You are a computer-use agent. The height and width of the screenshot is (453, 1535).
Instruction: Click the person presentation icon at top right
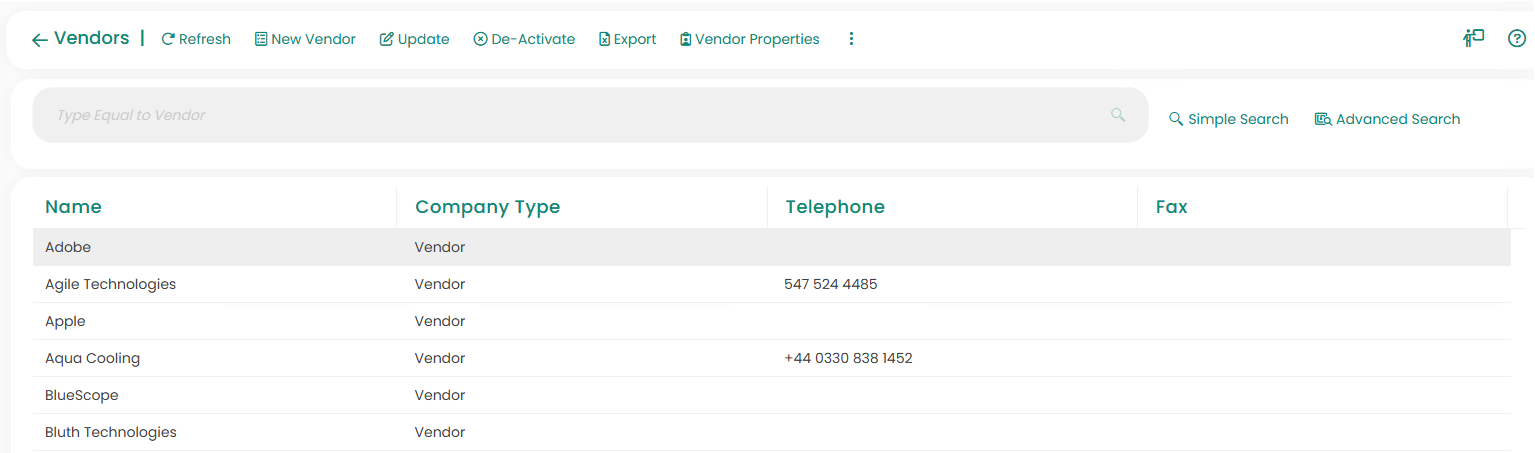pyautogui.click(x=1473, y=39)
